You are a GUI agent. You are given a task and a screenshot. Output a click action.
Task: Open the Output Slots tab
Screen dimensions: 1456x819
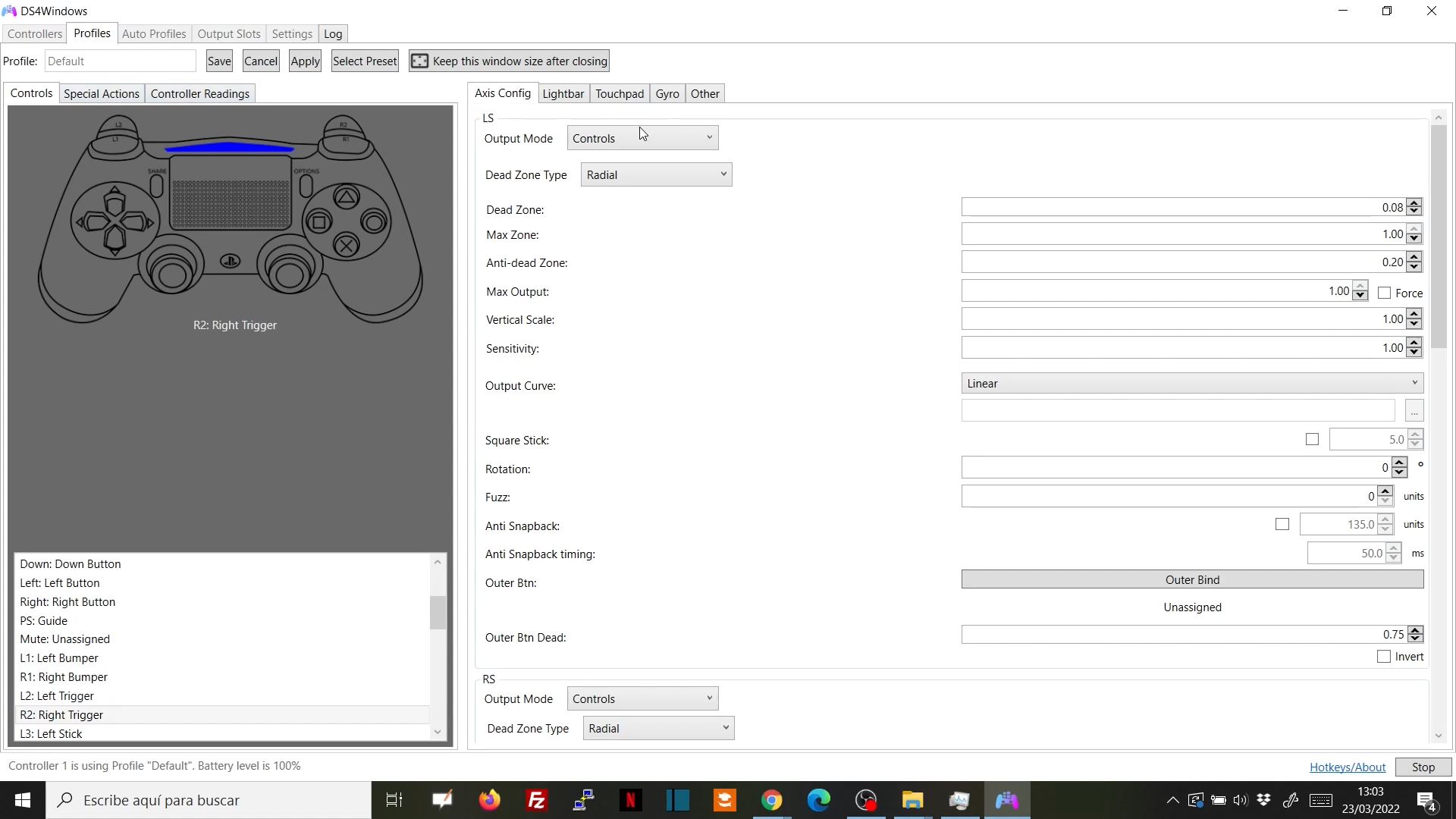[229, 33]
